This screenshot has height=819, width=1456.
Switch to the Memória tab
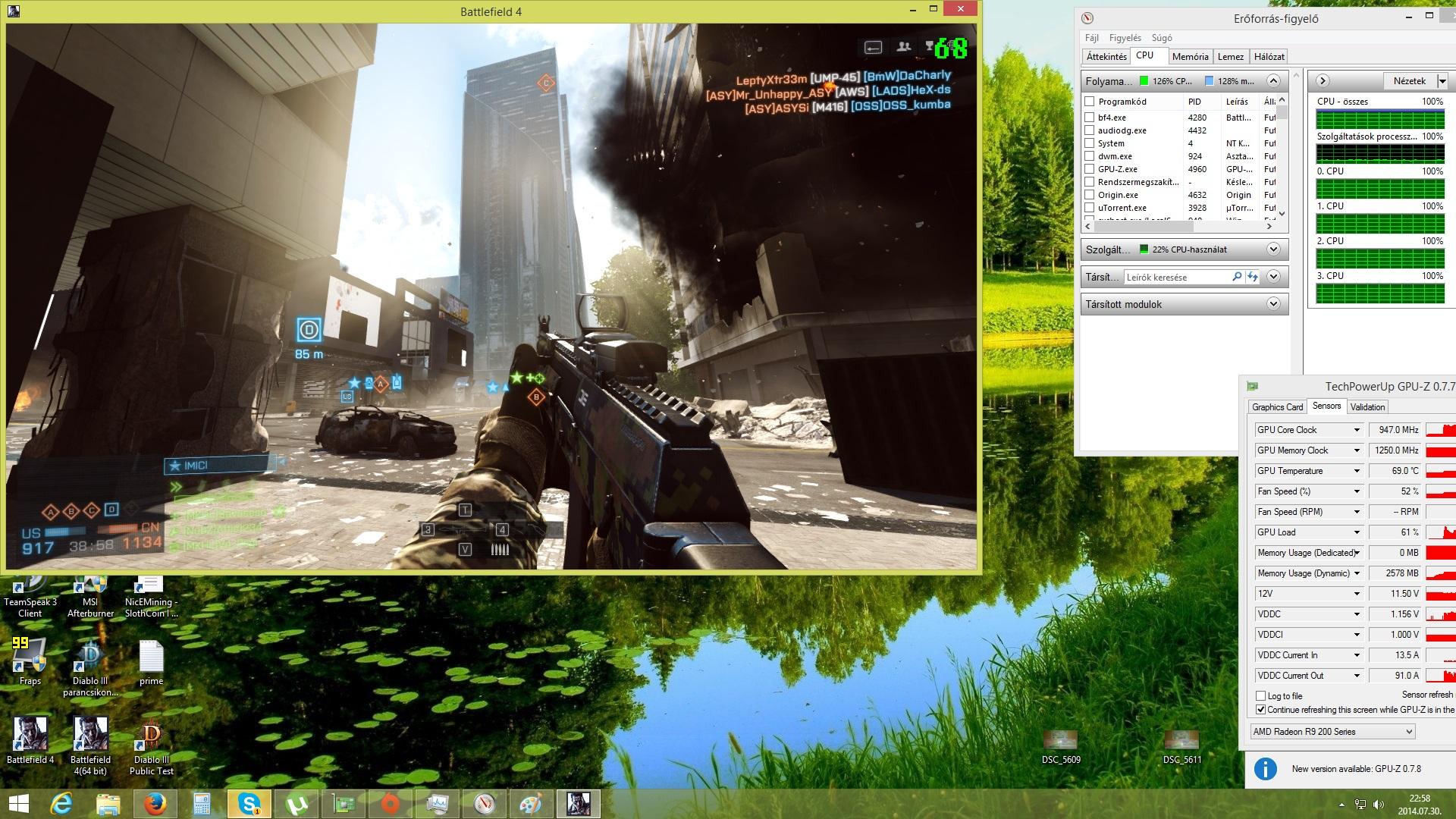tap(1190, 57)
